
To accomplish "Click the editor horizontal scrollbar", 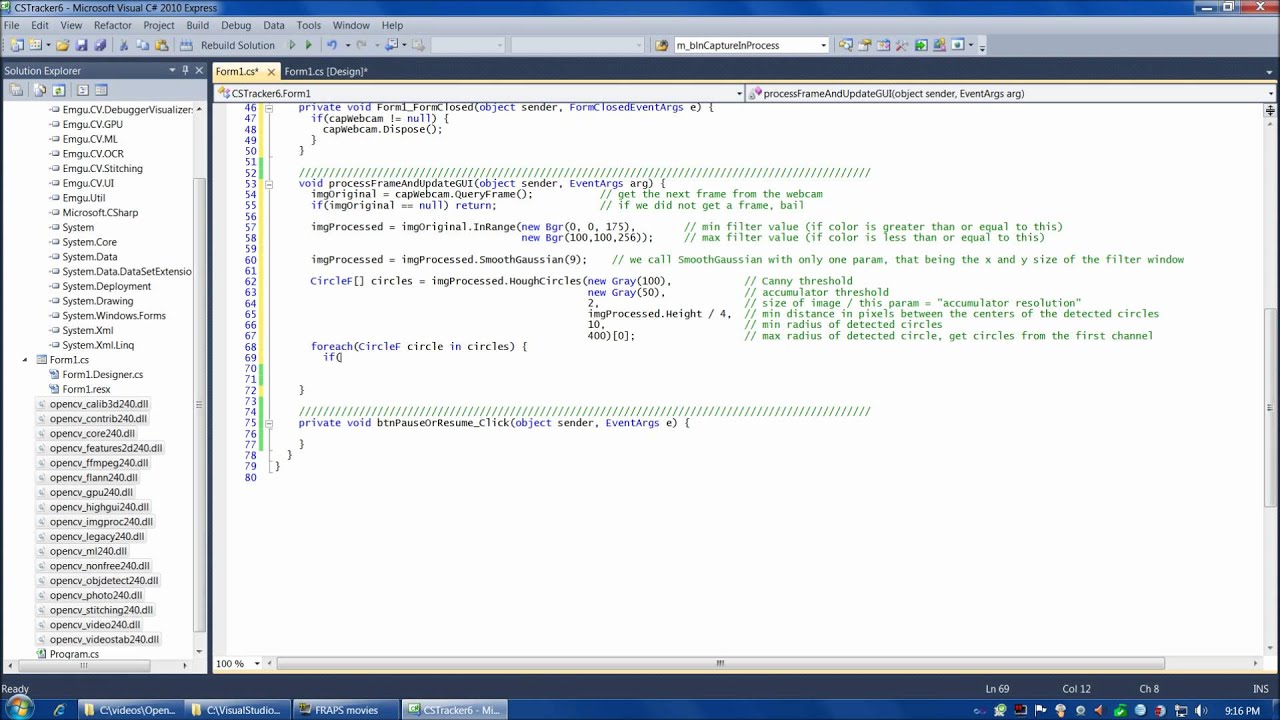I will click(x=720, y=663).
